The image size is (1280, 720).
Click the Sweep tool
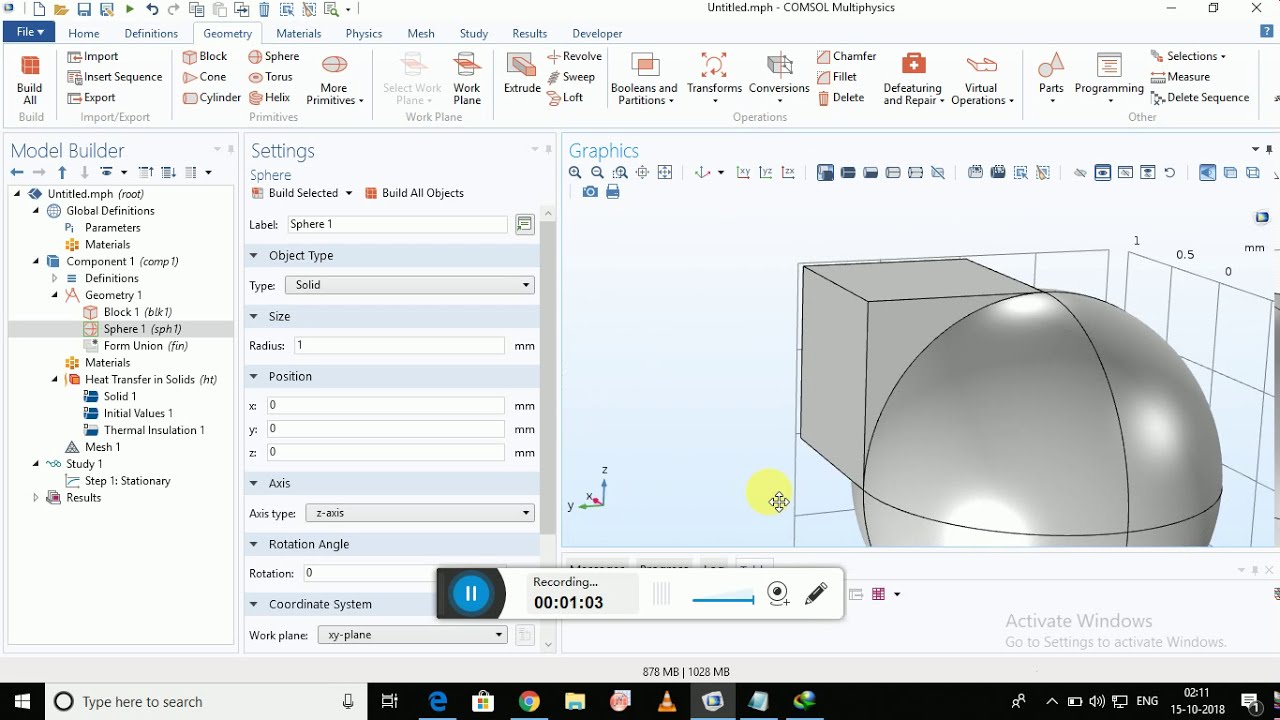[572, 77]
